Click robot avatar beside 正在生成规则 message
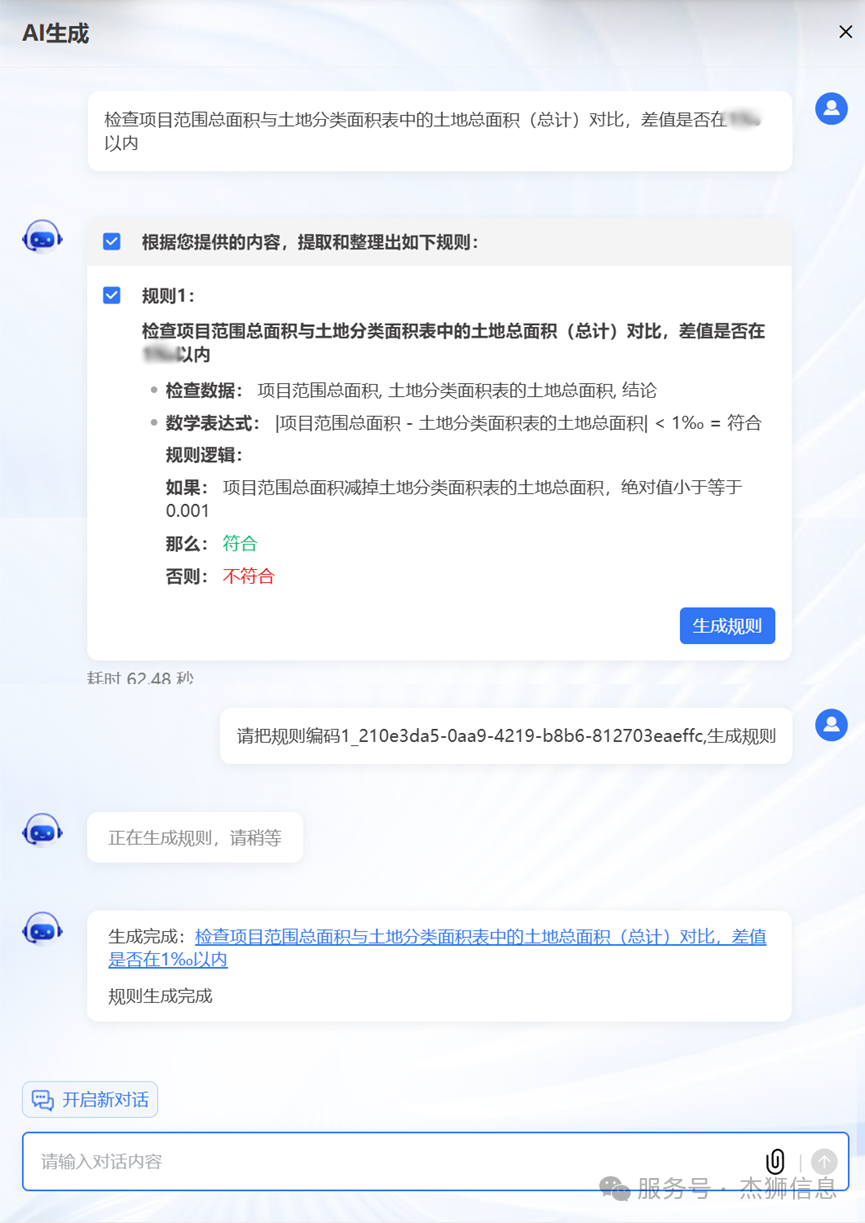Image resolution: width=865 pixels, height=1223 pixels. click(x=42, y=830)
